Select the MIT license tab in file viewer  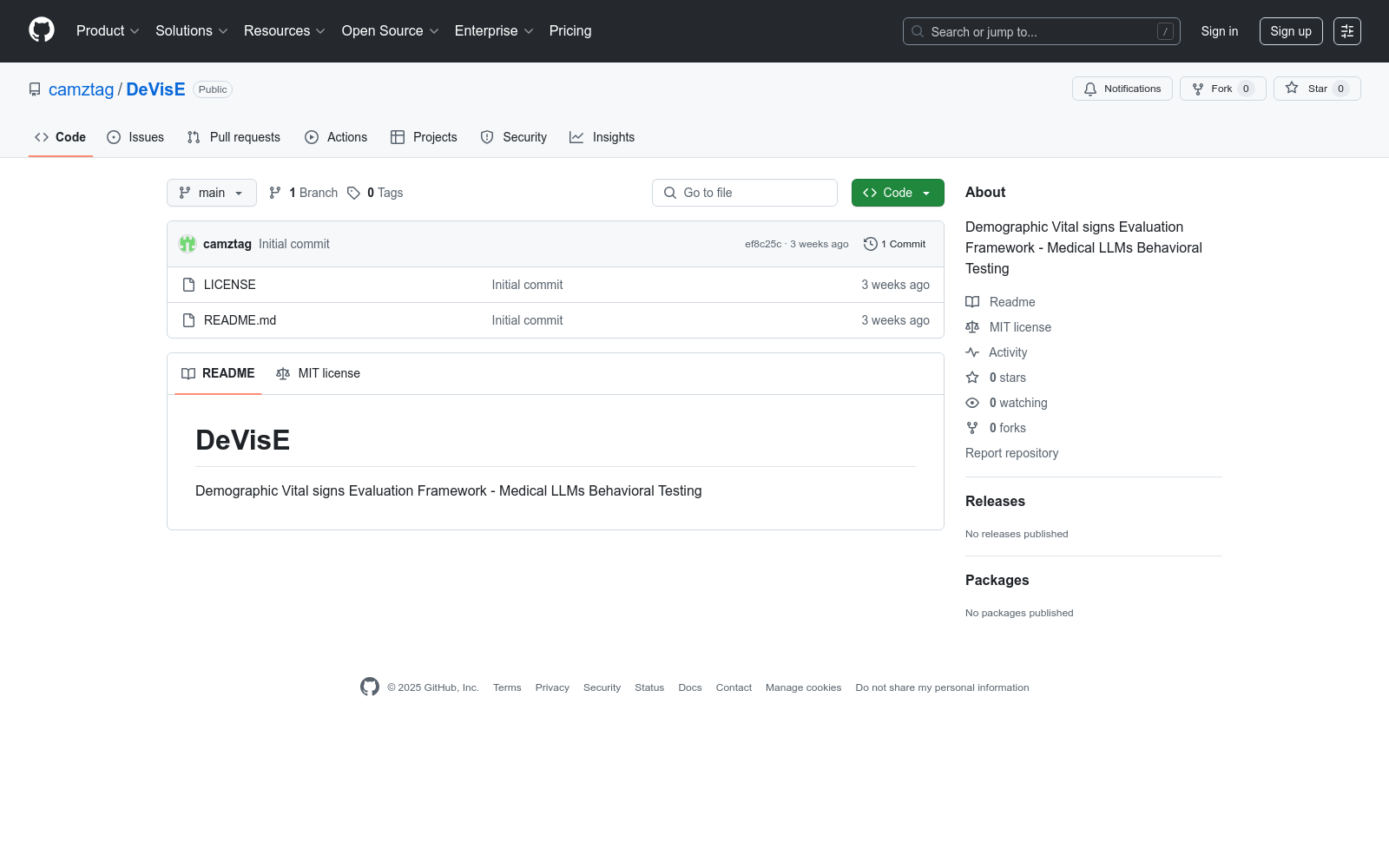(x=318, y=373)
